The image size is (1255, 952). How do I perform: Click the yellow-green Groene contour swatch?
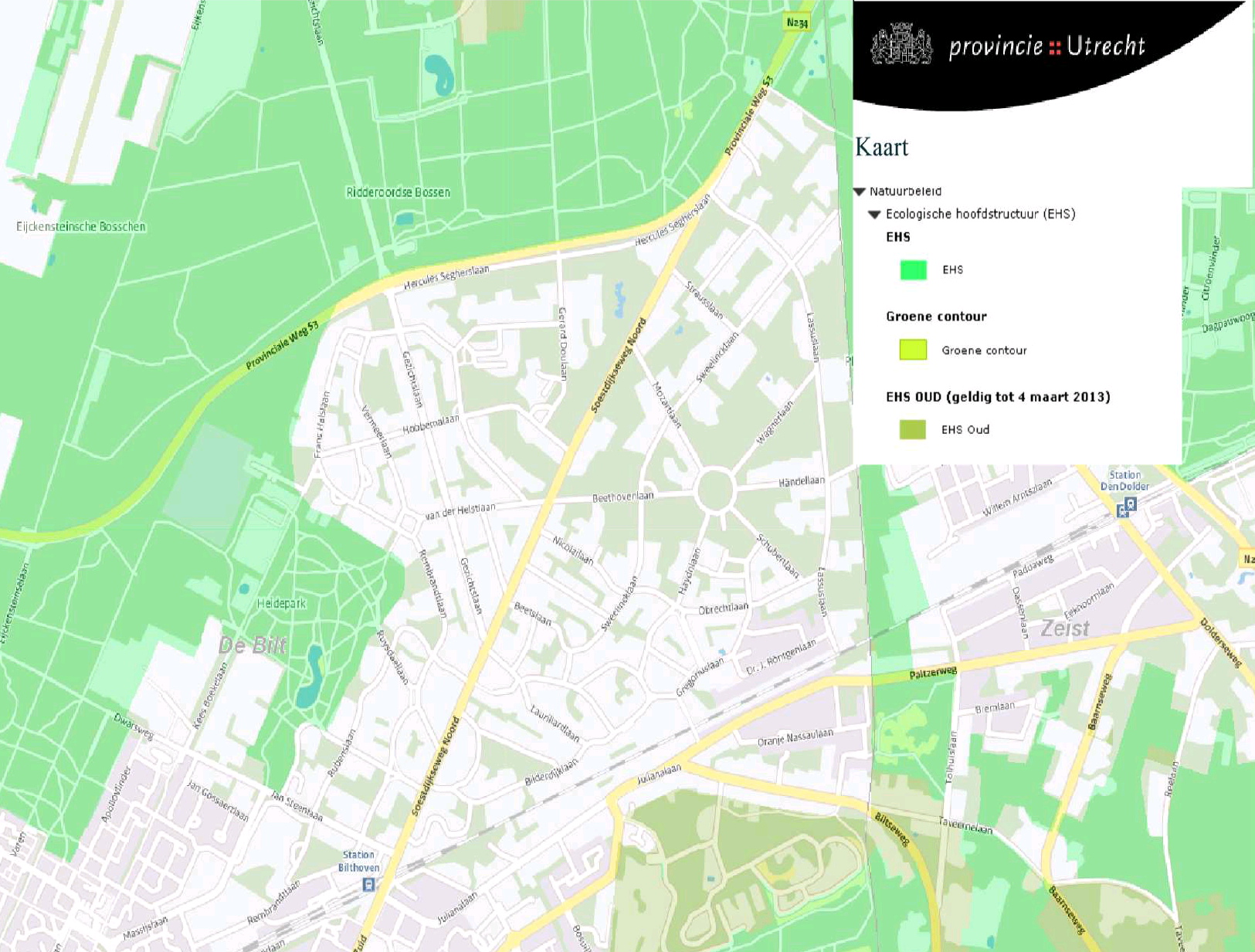[913, 350]
